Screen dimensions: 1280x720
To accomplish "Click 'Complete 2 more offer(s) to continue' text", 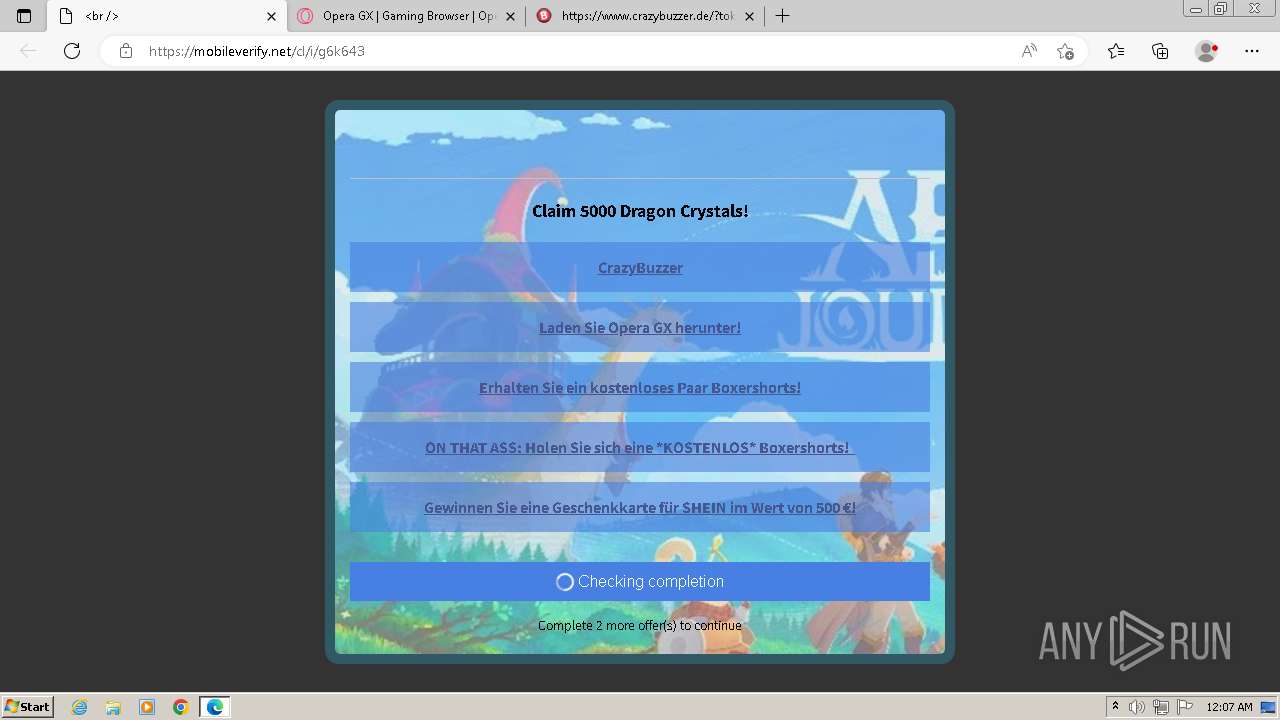I will [x=640, y=626].
